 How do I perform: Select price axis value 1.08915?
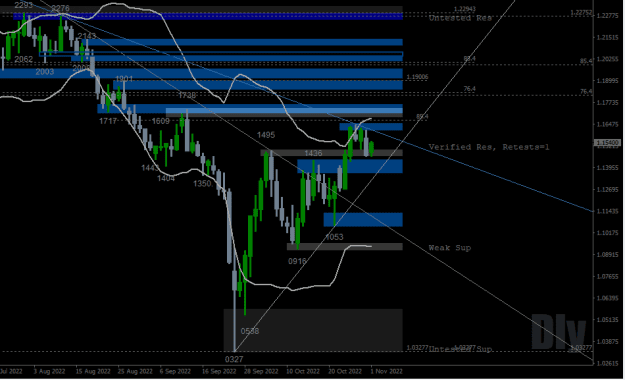coord(607,255)
